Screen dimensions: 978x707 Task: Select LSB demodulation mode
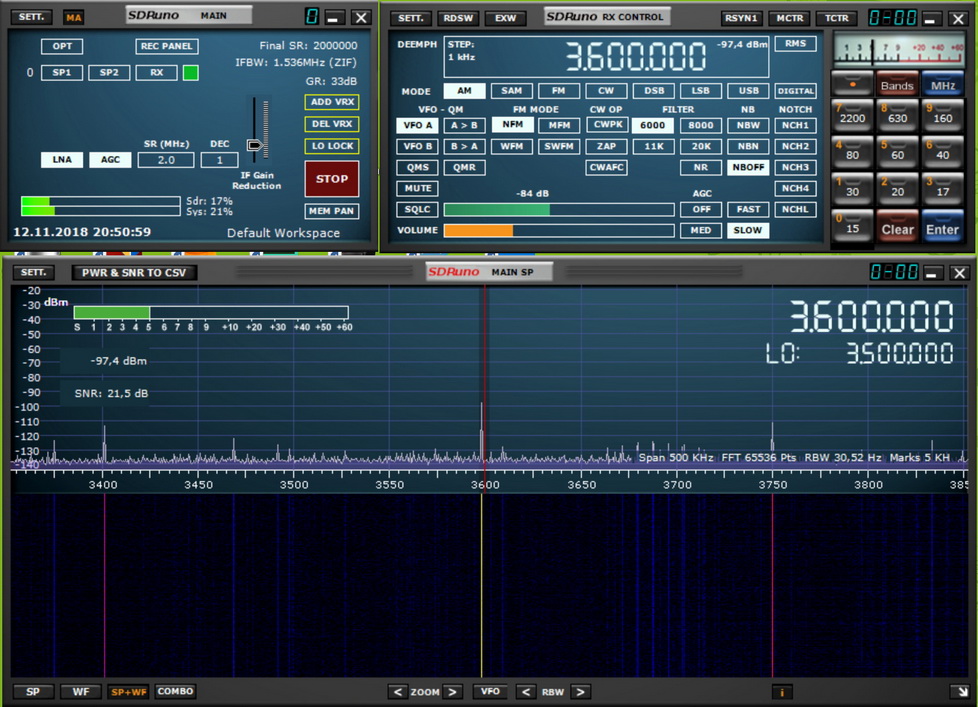click(700, 91)
